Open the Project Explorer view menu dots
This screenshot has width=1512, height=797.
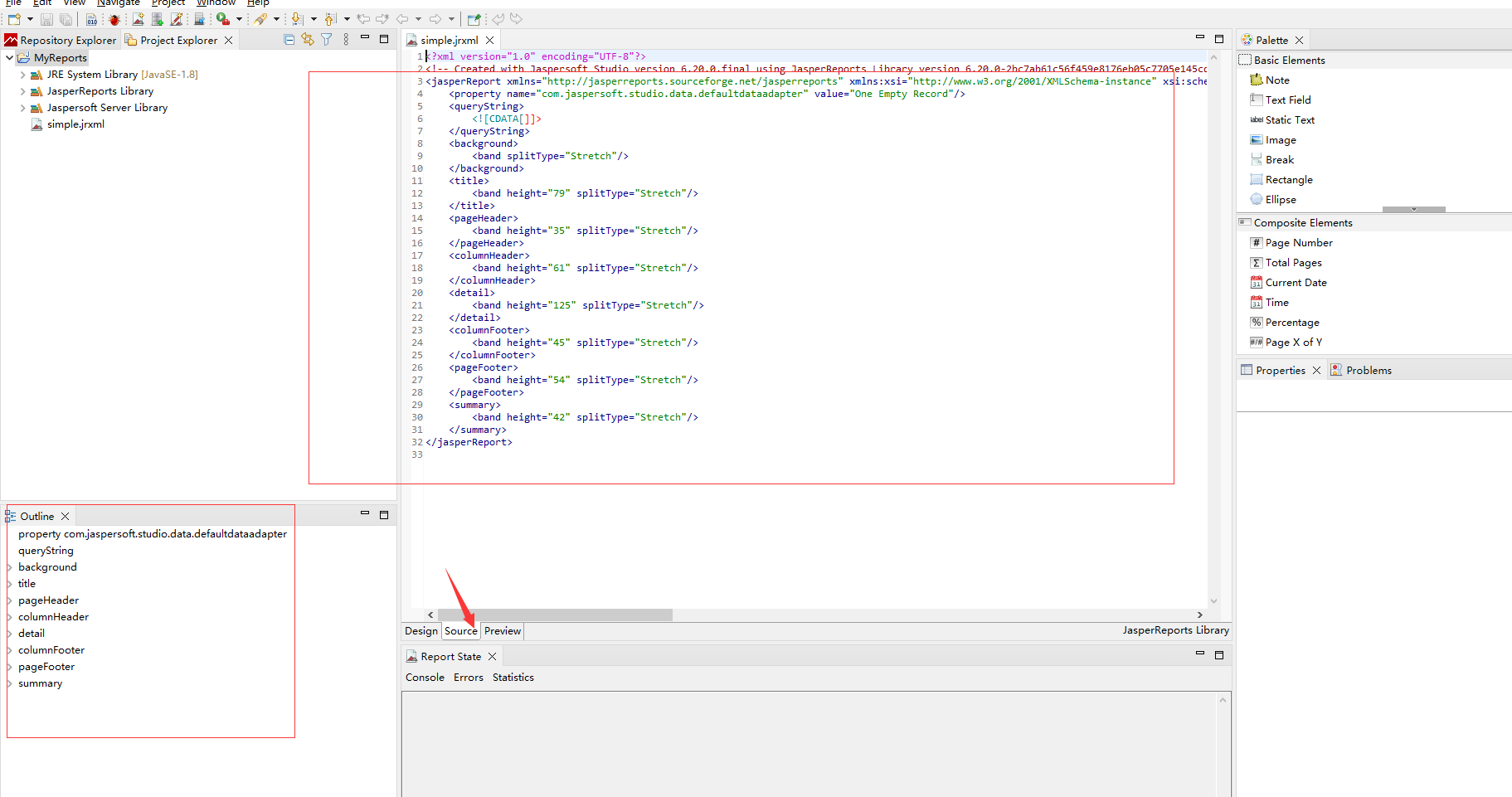click(x=346, y=39)
